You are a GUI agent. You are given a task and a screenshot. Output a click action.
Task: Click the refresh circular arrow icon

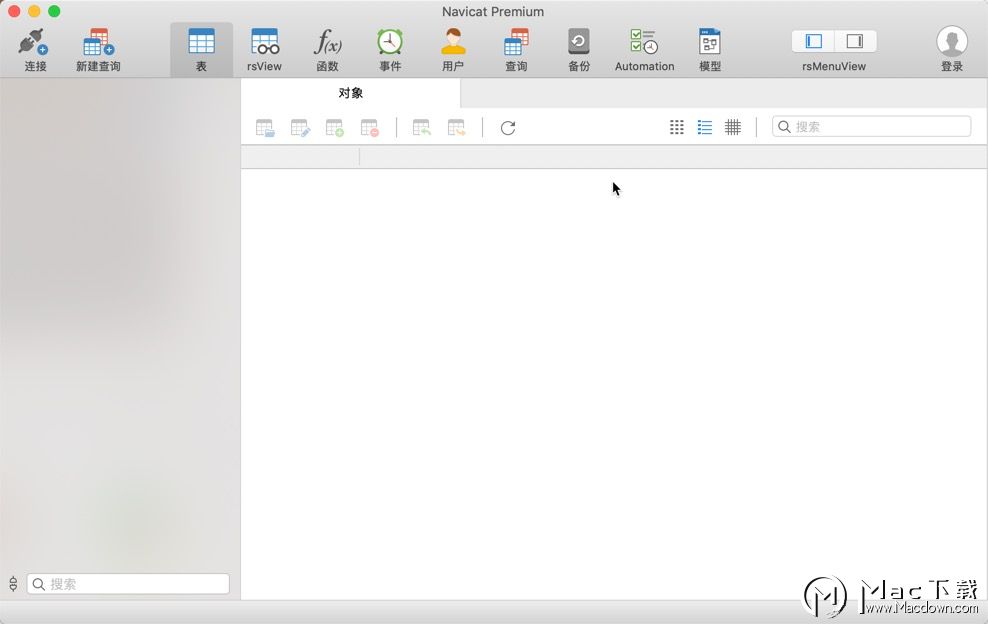click(508, 128)
